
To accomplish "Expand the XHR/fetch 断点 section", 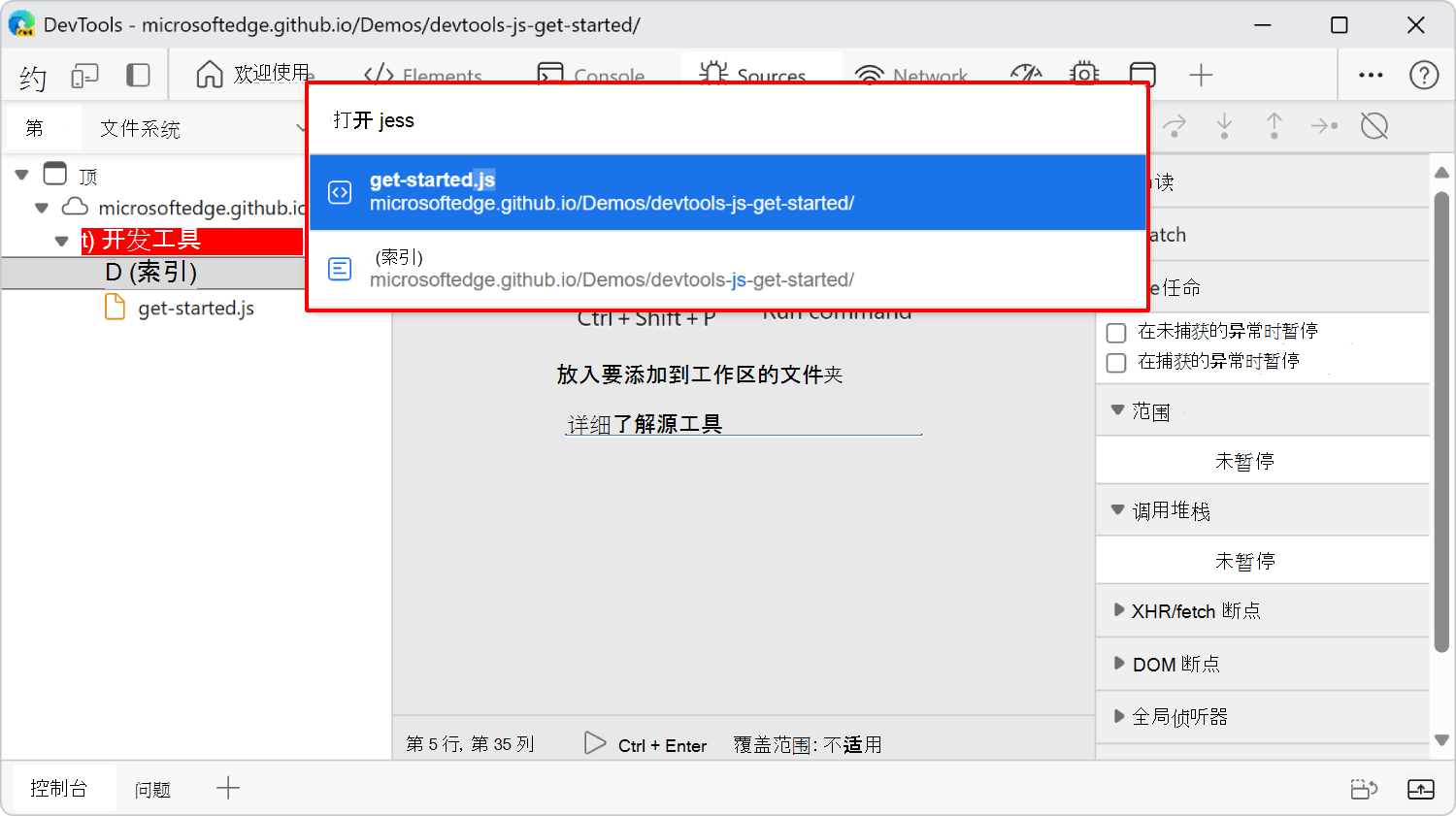I will point(1119,610).
